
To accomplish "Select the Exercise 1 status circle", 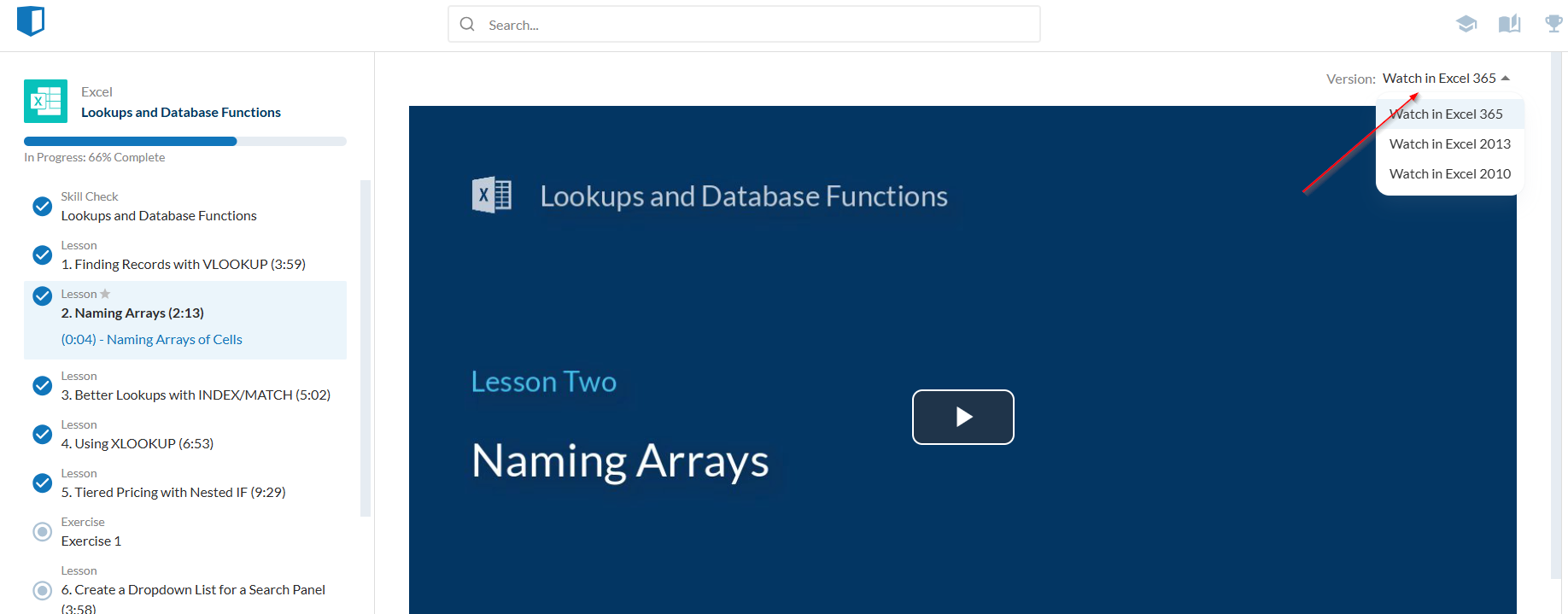I will coord(42,532).
